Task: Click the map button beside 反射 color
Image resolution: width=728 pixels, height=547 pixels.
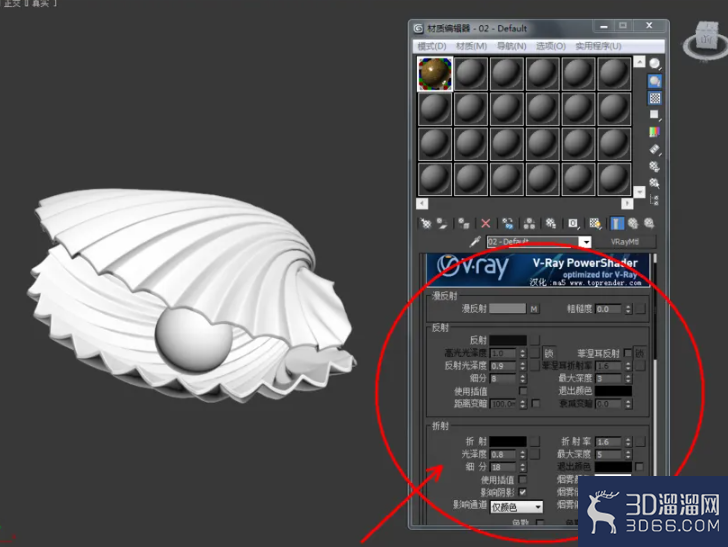Action: (535, 340)
